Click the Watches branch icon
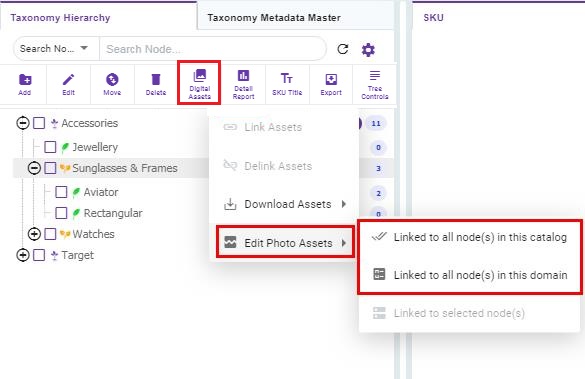This screenshot has height=379, width=585. (65, 234)
